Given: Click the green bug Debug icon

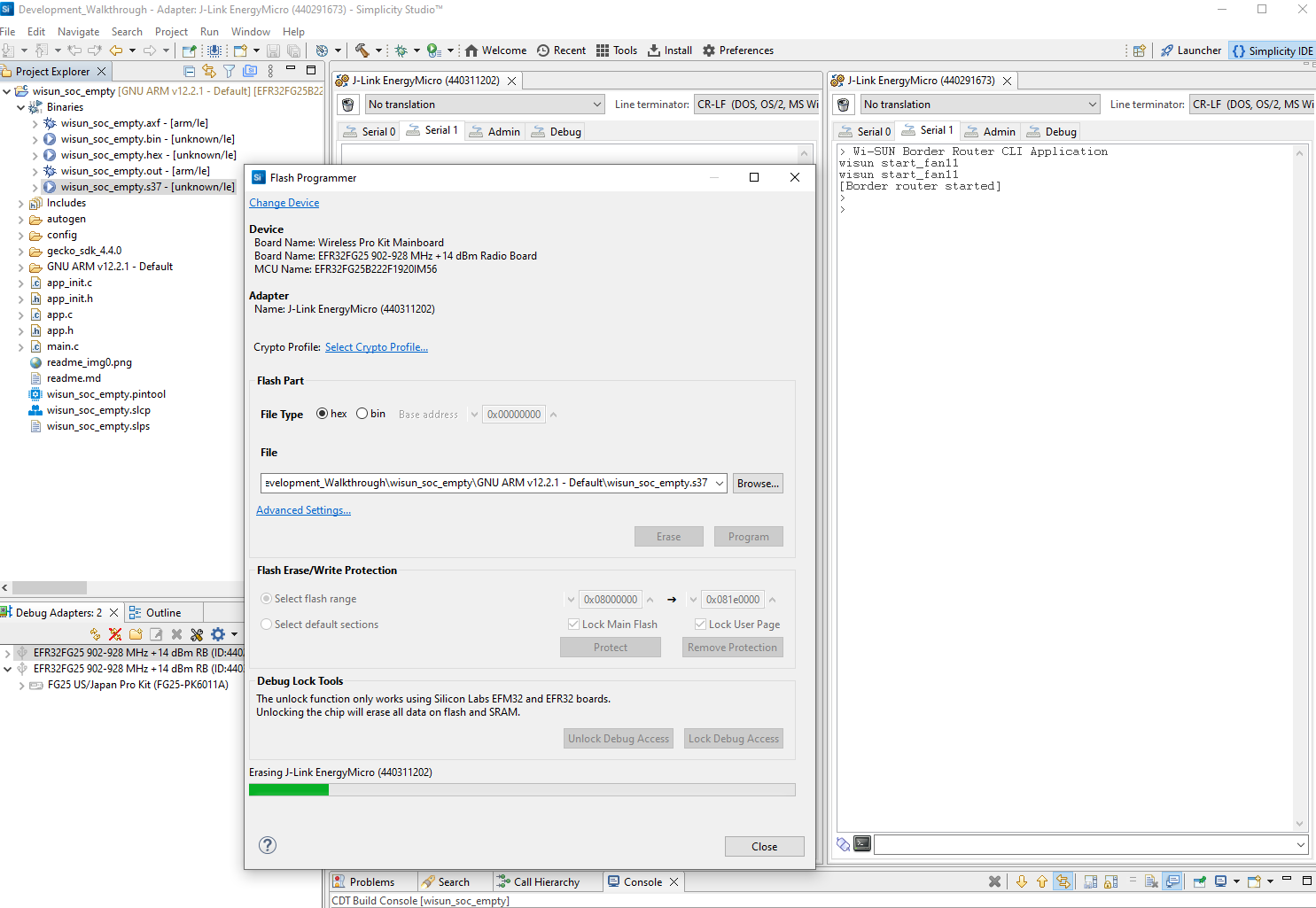Looking at the screenshot, I should point(401,50).
